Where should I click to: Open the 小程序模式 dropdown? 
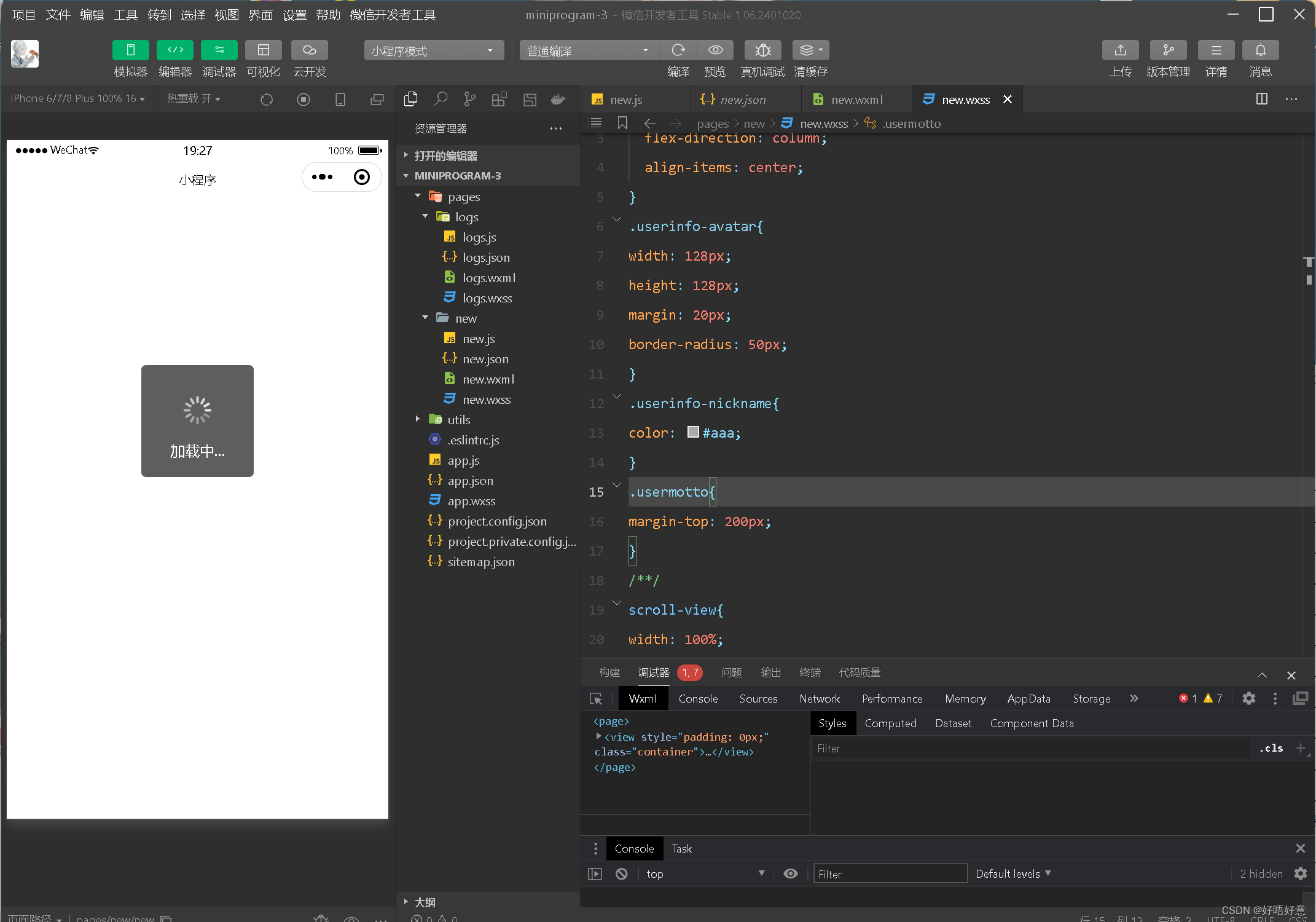tap(433, 50)
